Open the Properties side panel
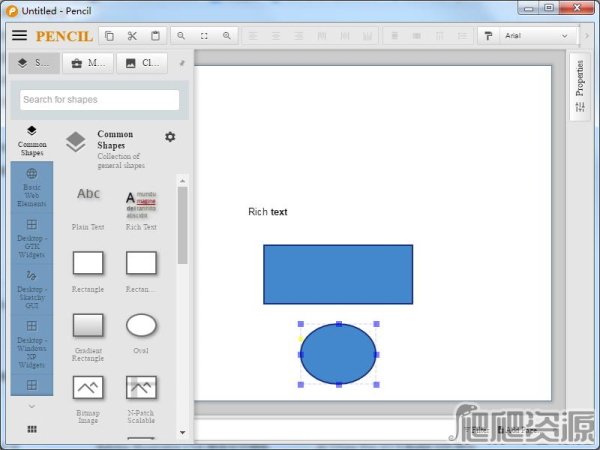 point(580,87)
